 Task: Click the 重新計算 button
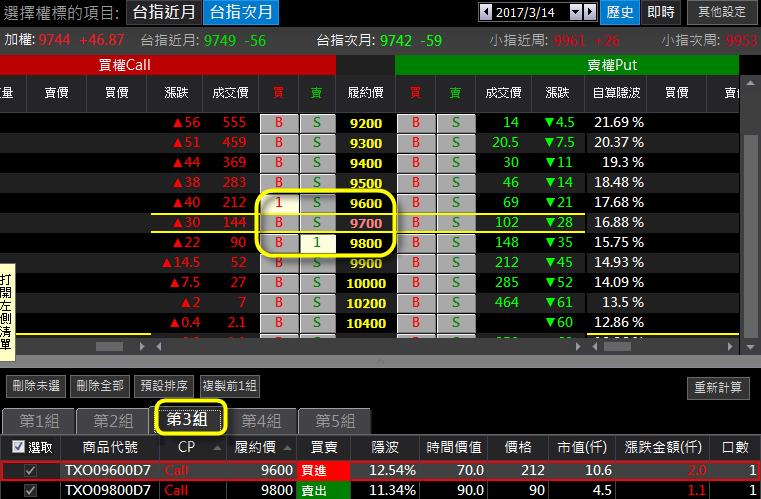pos(718,387)
